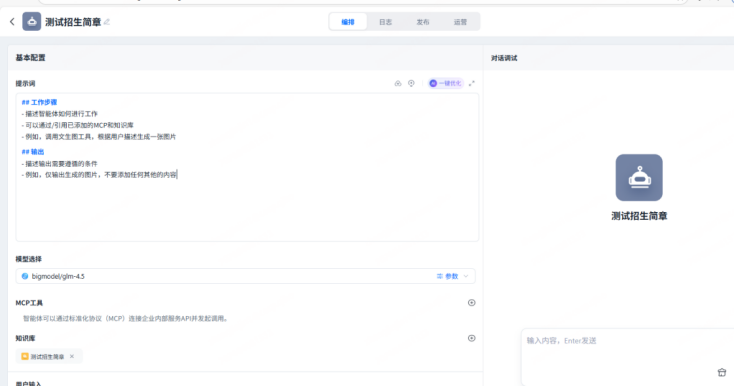Go back using the header arrow
The image size is (734, 387).
pyautogui.click(x=12, y=22)
